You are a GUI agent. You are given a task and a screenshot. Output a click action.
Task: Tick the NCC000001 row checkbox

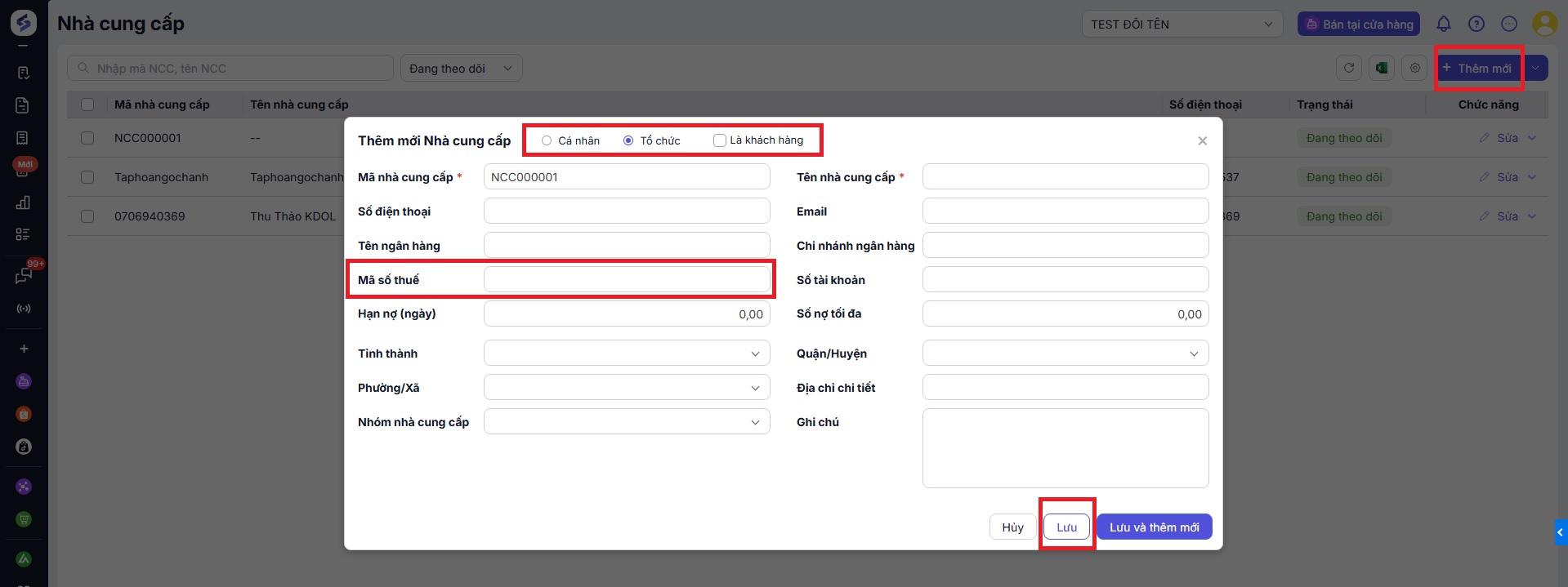pos(87,138)
